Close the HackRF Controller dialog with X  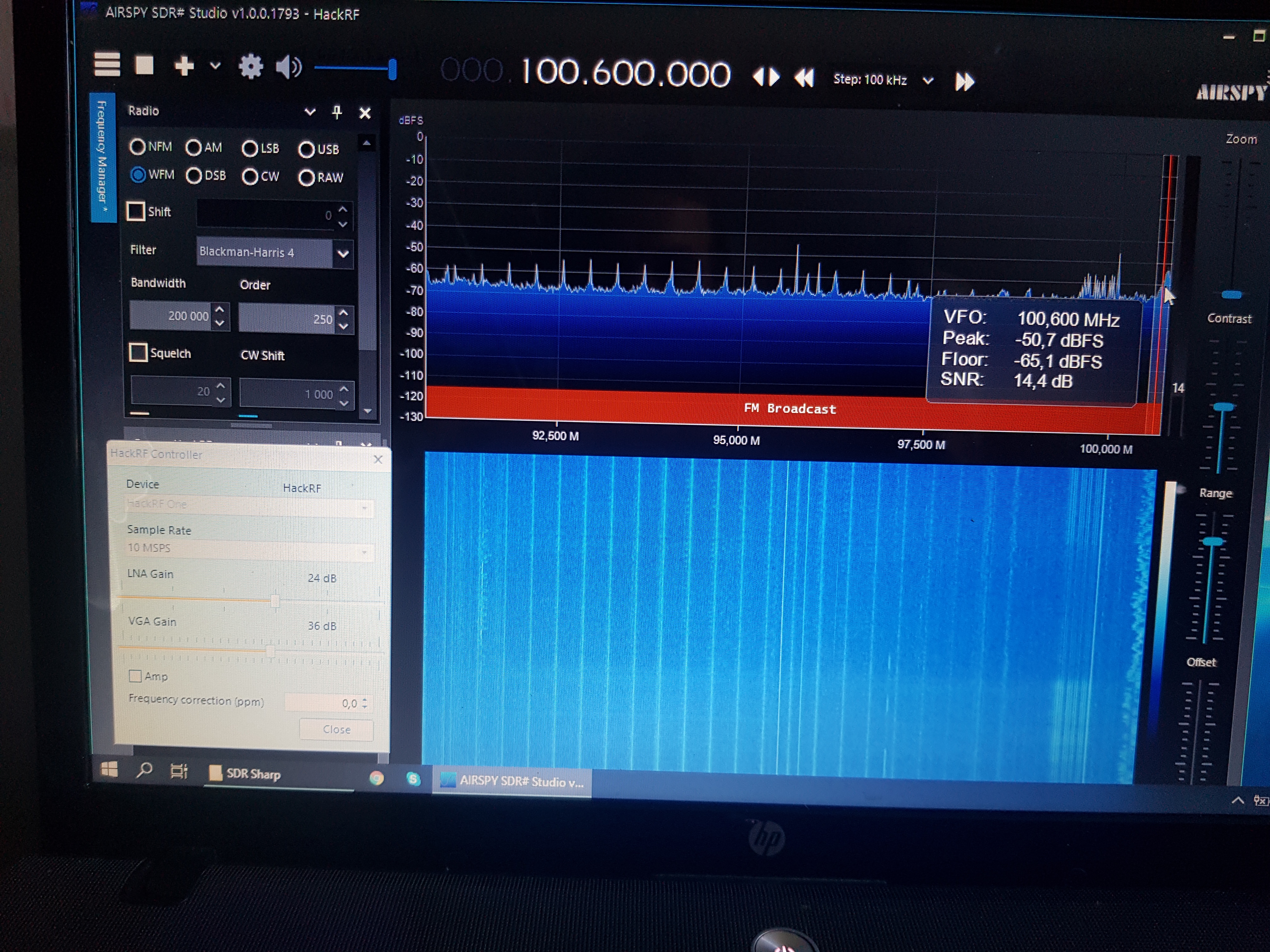(378, 460)
